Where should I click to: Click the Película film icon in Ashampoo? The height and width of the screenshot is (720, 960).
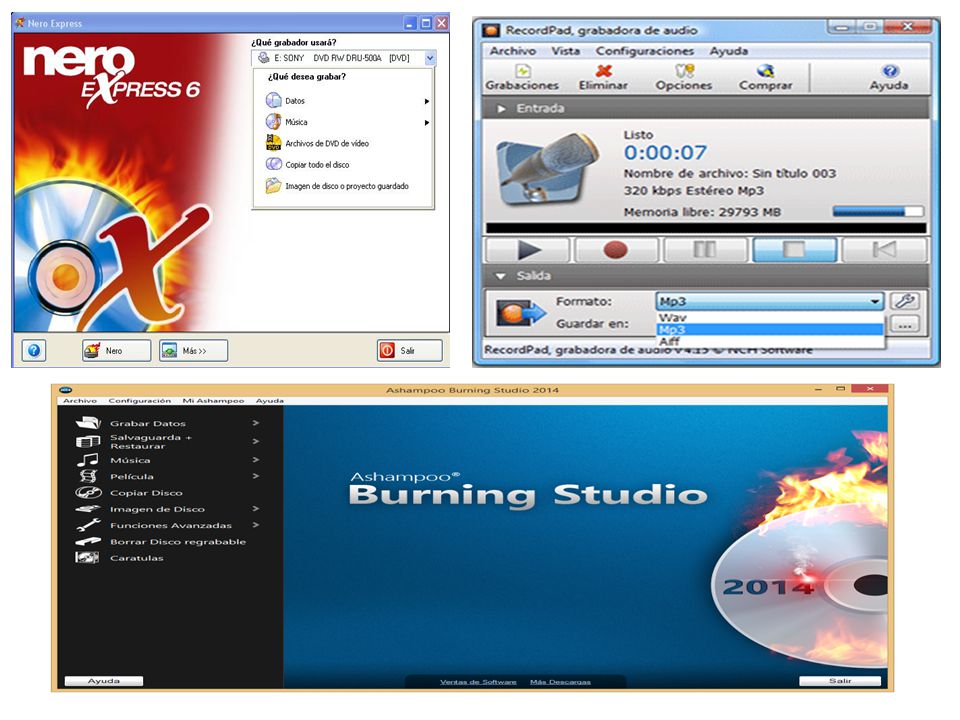tap(88, 476)
